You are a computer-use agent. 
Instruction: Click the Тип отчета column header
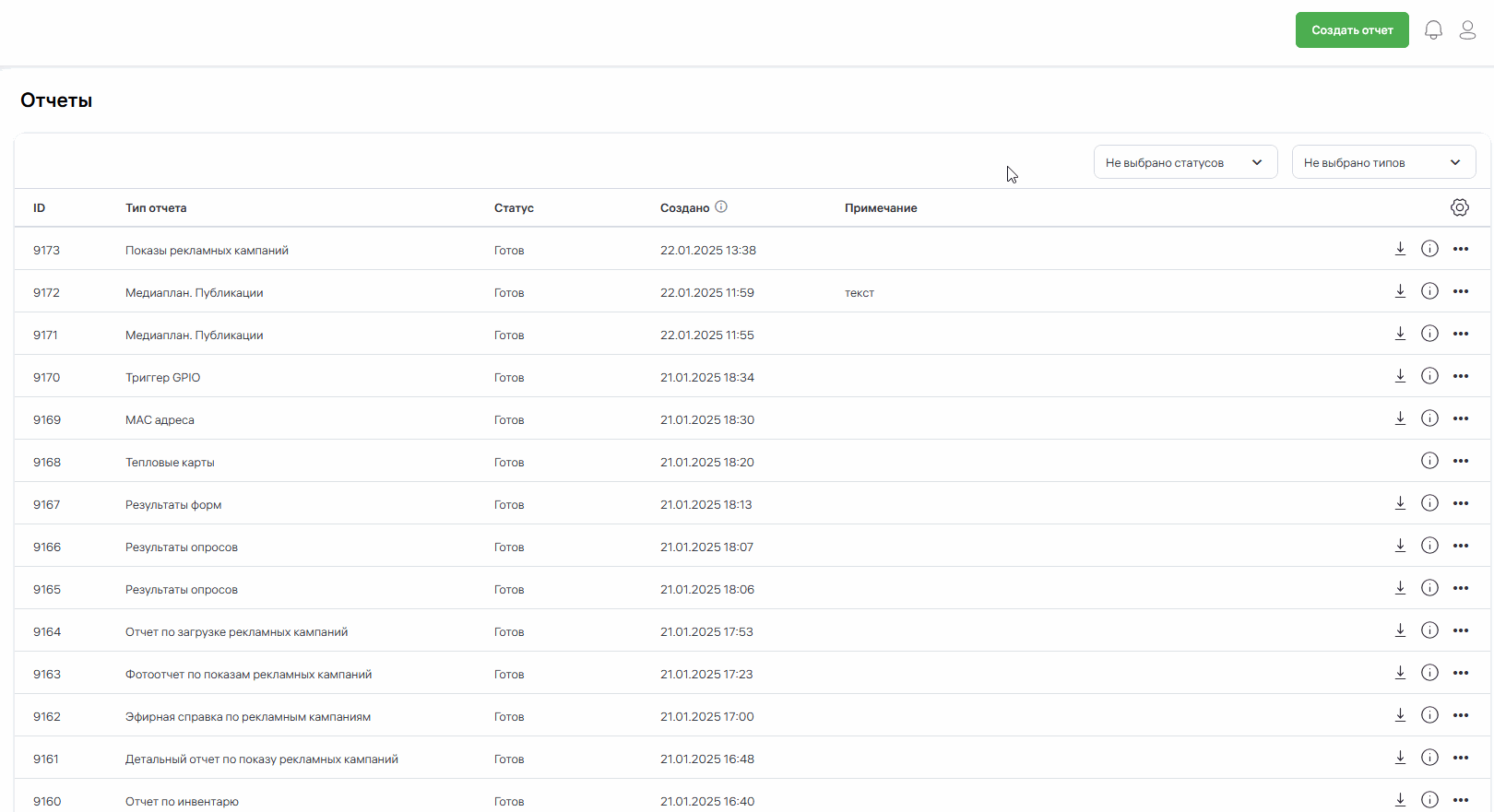tap(156, 208)
